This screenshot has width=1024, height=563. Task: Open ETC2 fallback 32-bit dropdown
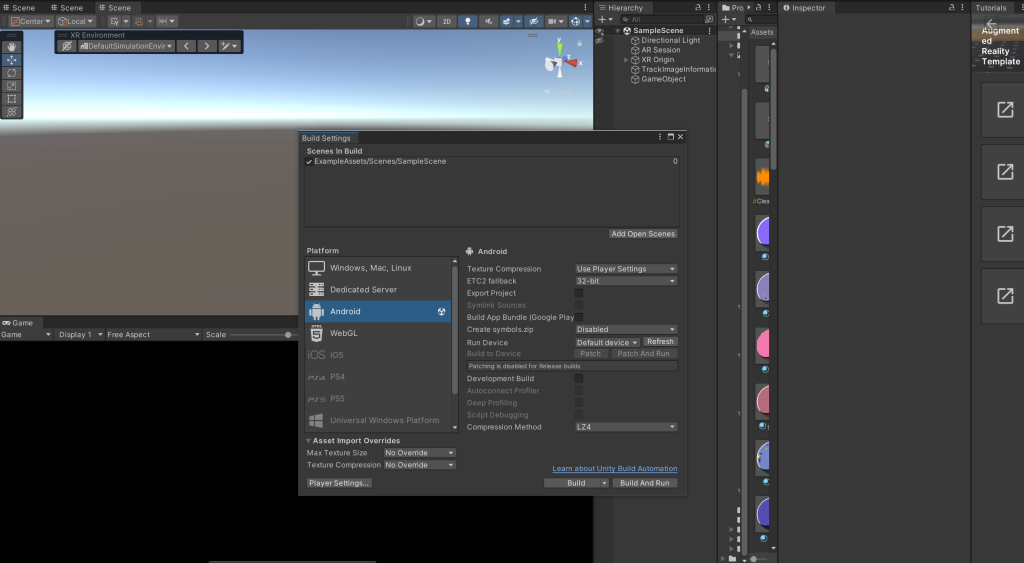pyautogui.click(x=626, y=282)
